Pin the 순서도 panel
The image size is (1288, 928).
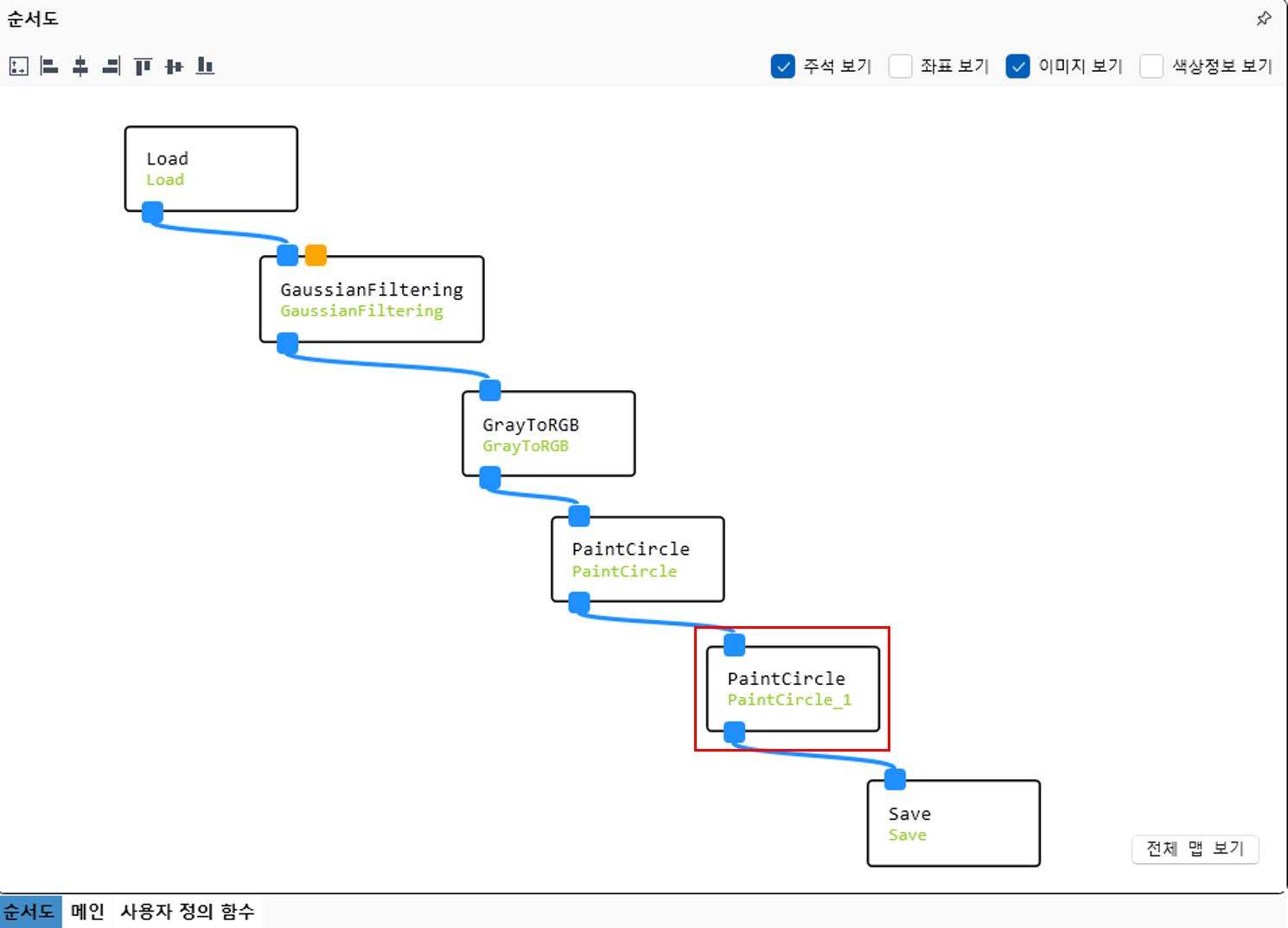pos(1264,18)
